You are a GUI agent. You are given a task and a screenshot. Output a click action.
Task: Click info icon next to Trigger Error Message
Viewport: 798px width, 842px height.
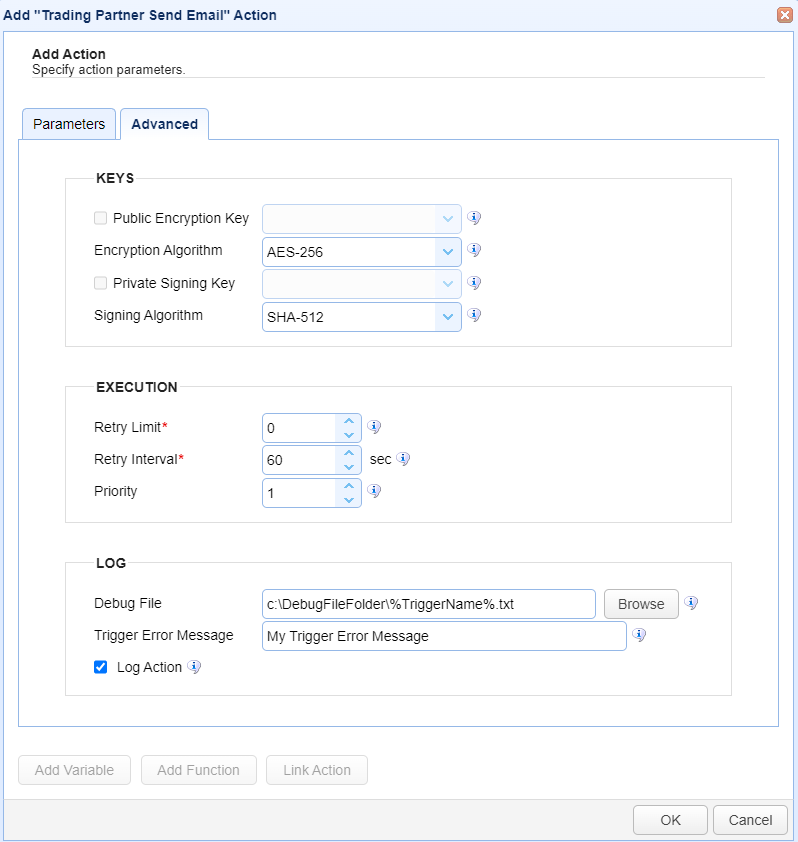(x=639, y=635)
